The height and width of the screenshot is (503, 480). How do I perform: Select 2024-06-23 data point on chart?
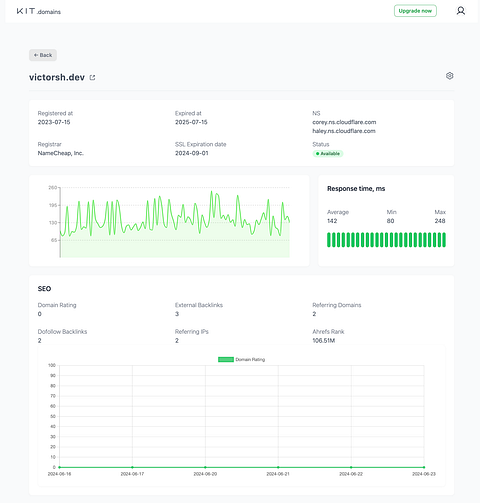(x=424, y=467)
